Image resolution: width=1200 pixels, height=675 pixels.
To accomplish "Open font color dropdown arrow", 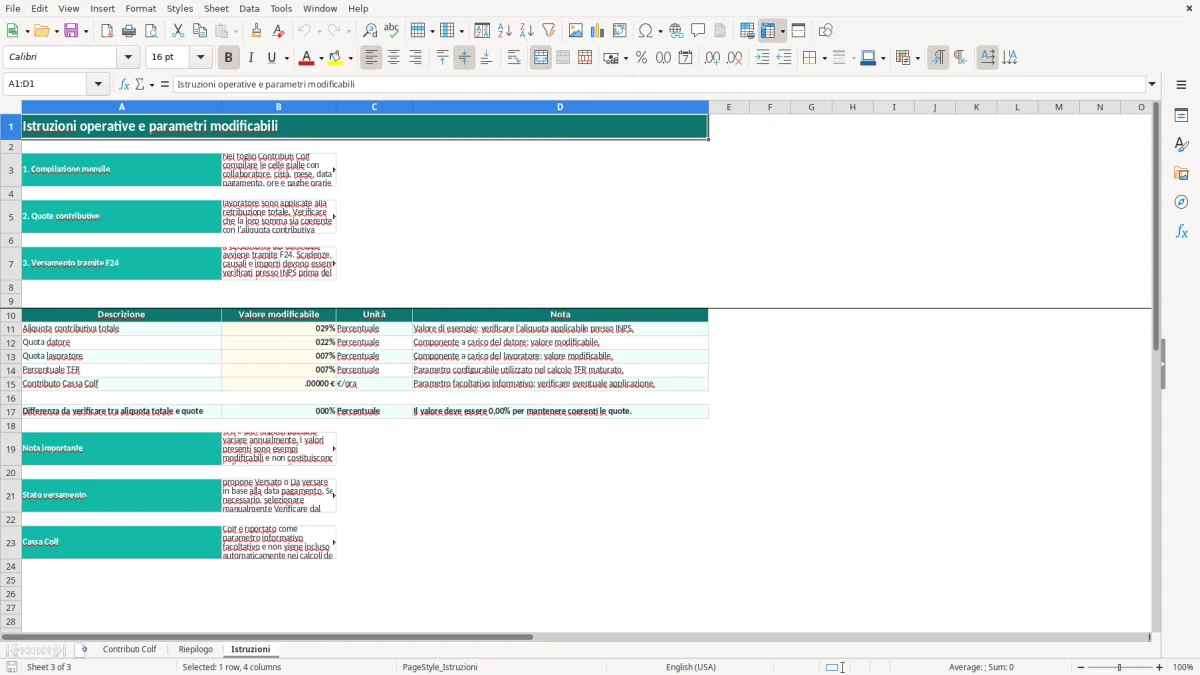I will 321,58.
